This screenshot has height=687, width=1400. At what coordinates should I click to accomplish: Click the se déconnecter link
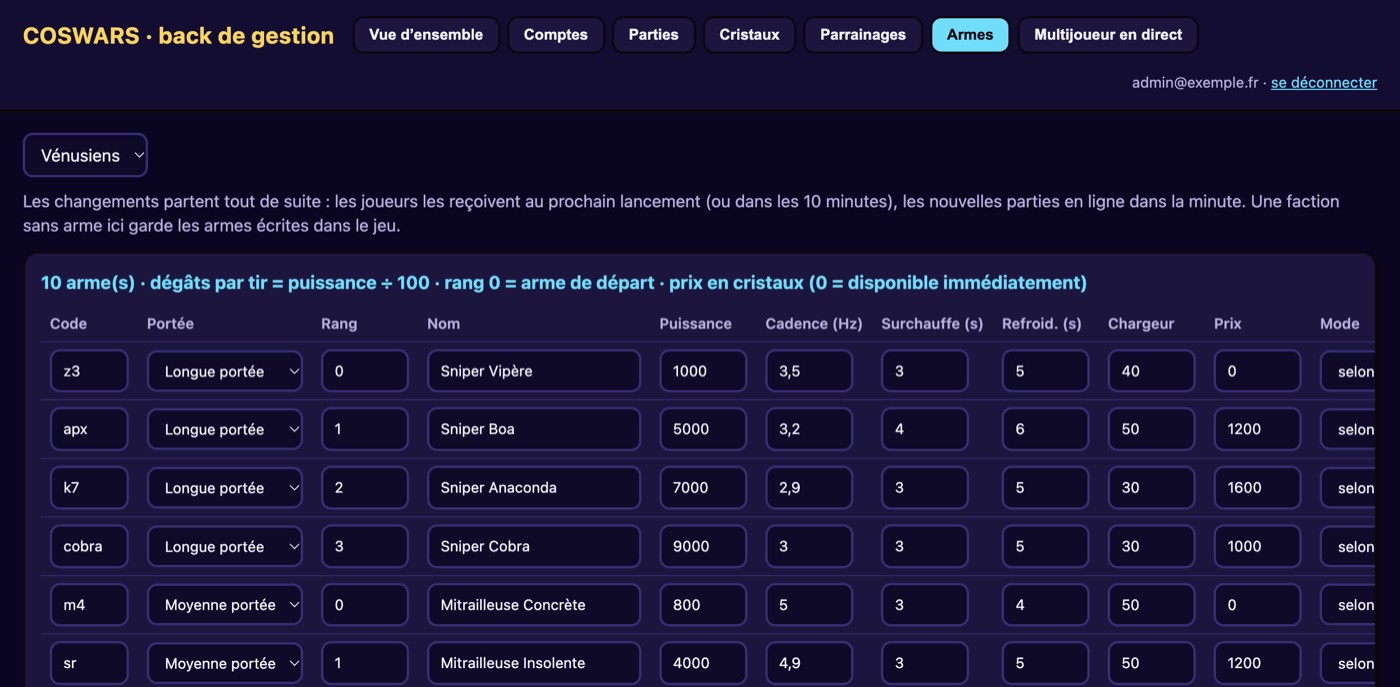(1324, 83)
